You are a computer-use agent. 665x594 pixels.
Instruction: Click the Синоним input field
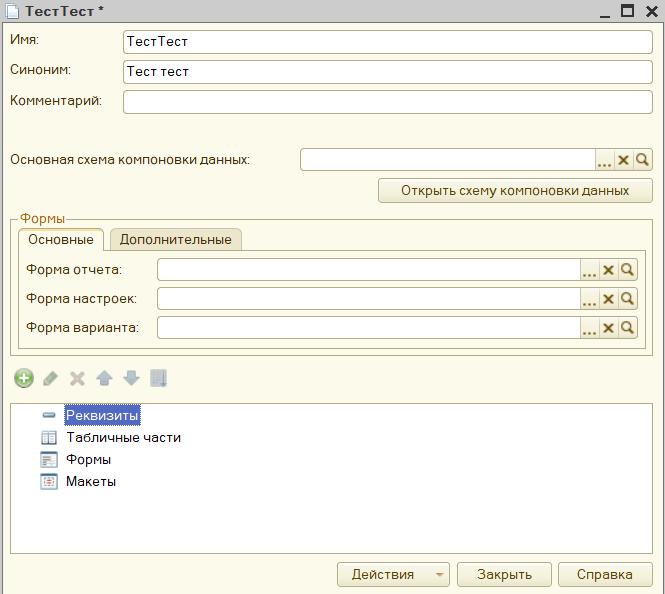click(388, 72)
